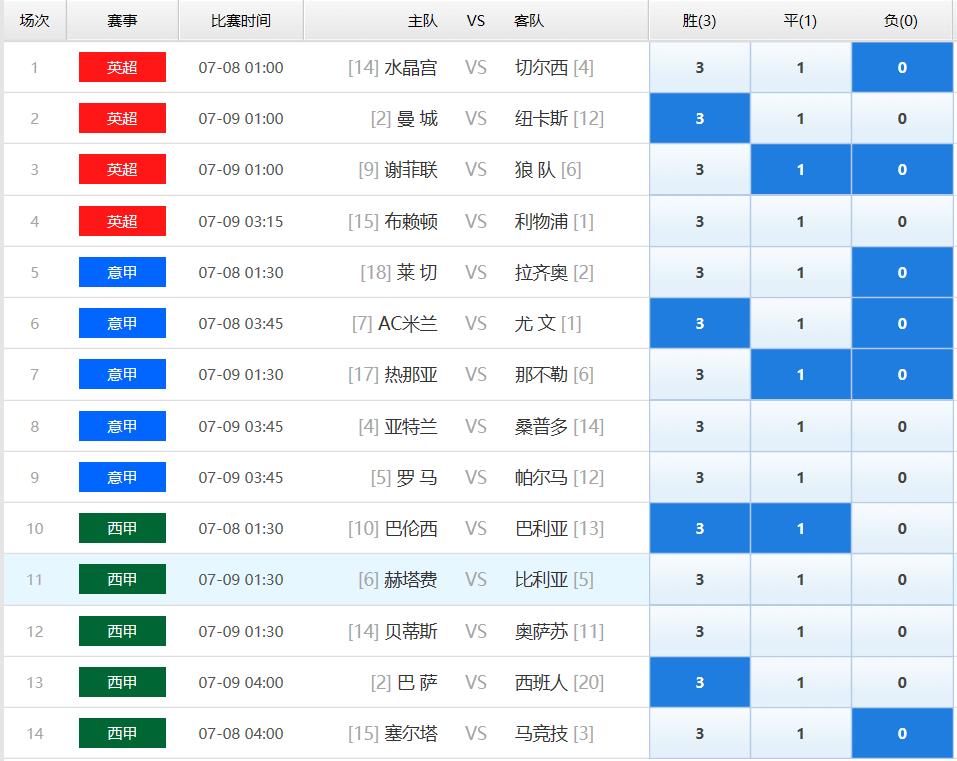Select win (3) for 水晶宫 vs 切尔西
This screenshot has height=761, width=957.
coord(699,67)
